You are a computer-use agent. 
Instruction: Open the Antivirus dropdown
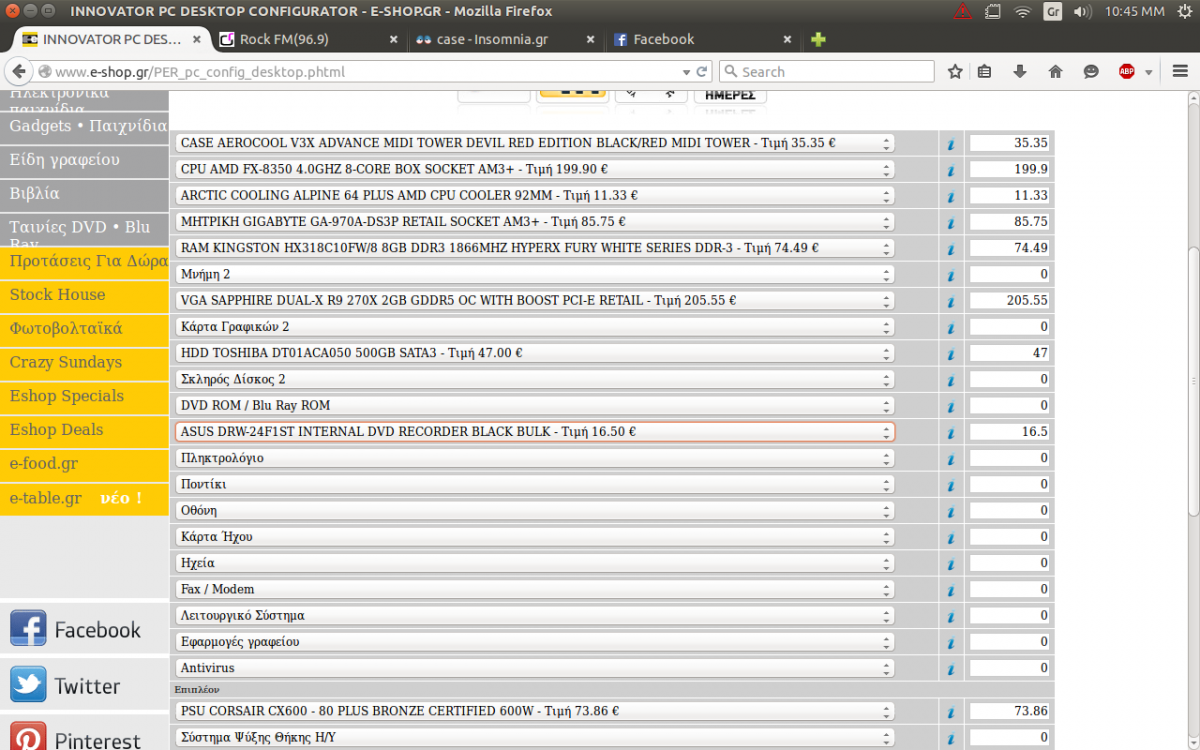535,668
